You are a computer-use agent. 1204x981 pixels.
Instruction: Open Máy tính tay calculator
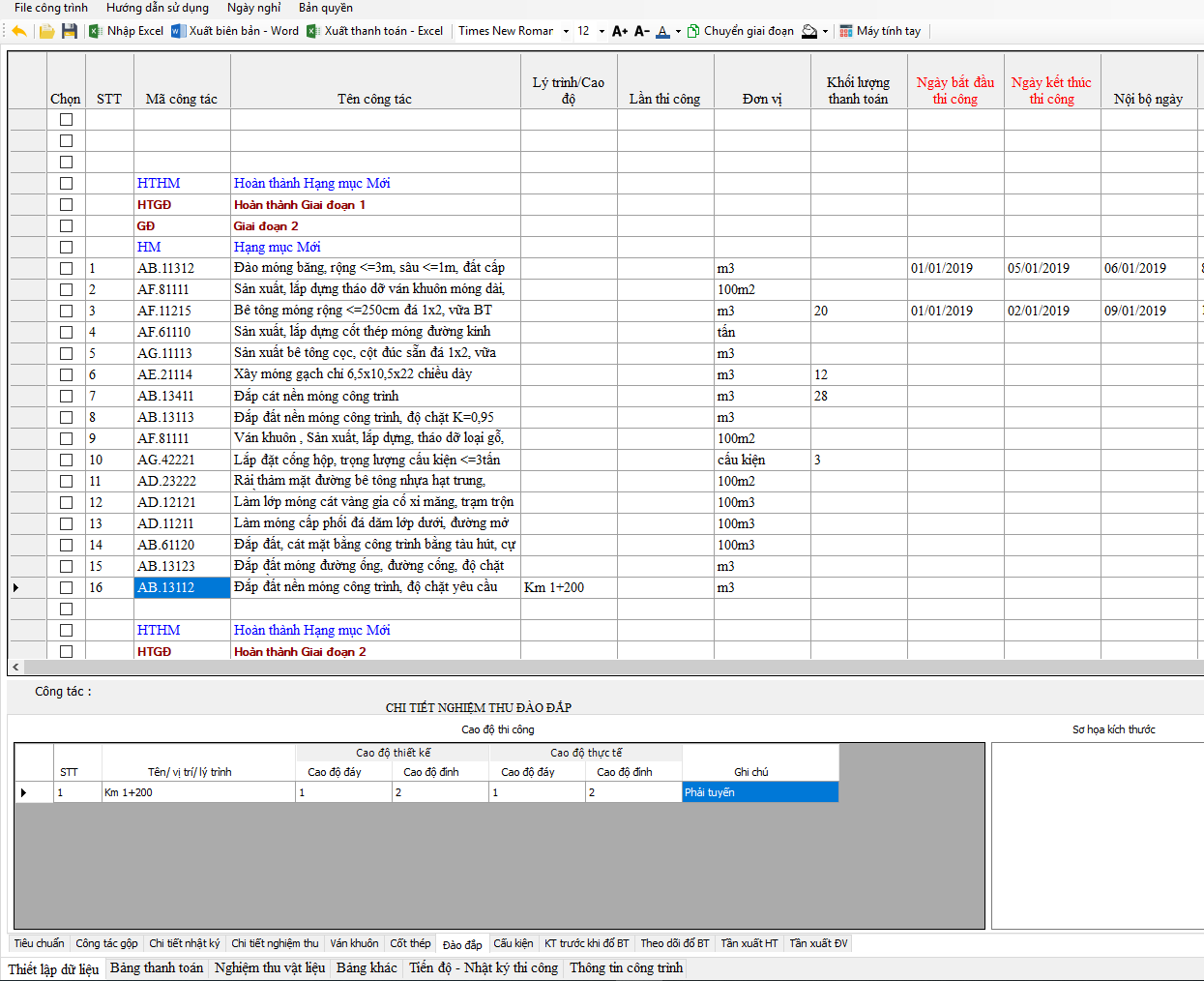click(x=881, y=31)
